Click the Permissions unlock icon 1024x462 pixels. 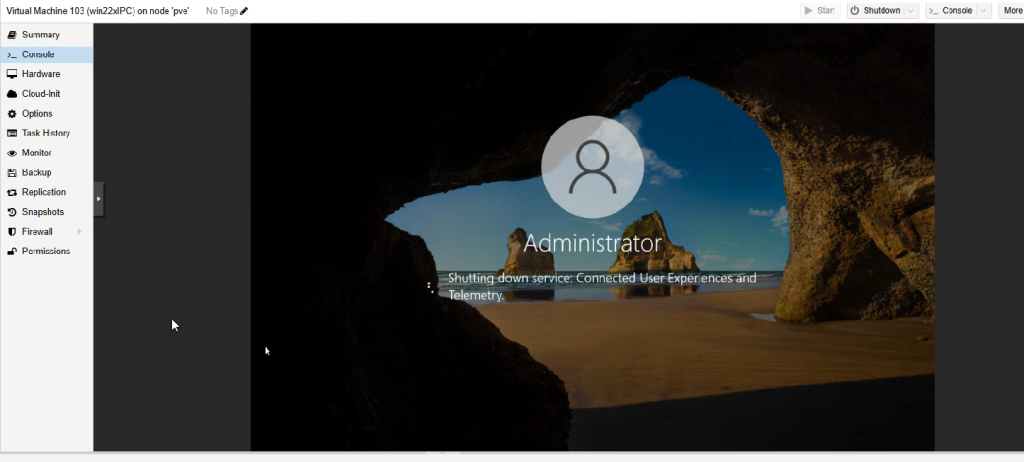pyautogui.click(x=12, y=251)
